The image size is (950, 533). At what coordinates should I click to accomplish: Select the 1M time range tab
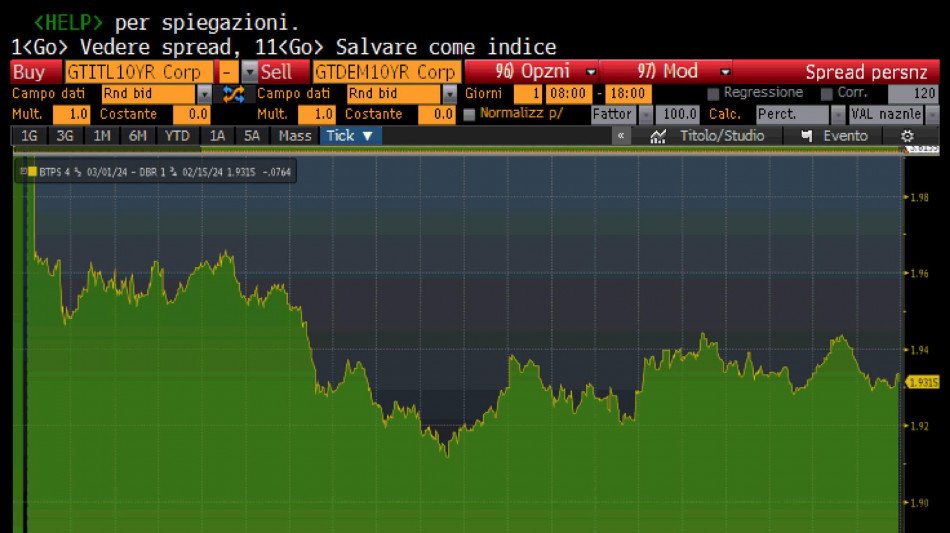pyautogui.click(x=102, y=136)
